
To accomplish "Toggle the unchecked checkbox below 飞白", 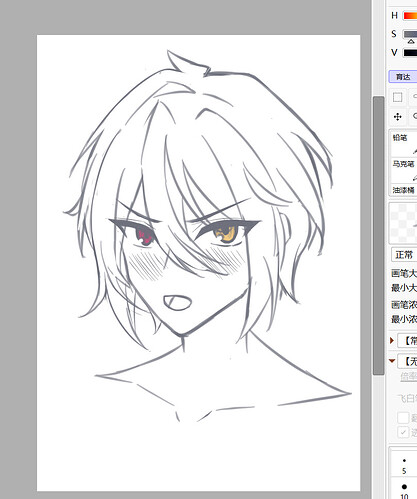I will (403, 417).
